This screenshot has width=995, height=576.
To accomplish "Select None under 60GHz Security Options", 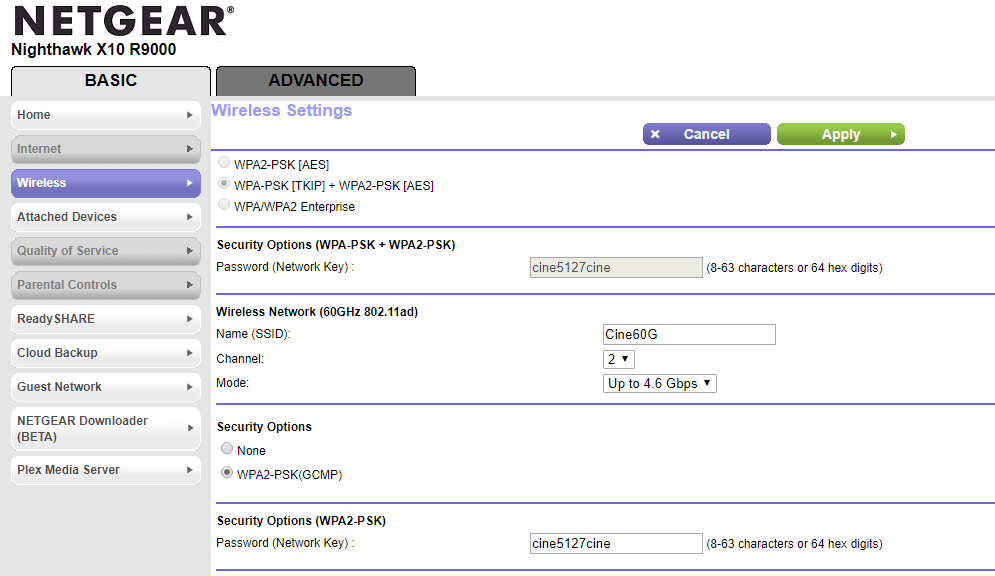I will point(227,449).
